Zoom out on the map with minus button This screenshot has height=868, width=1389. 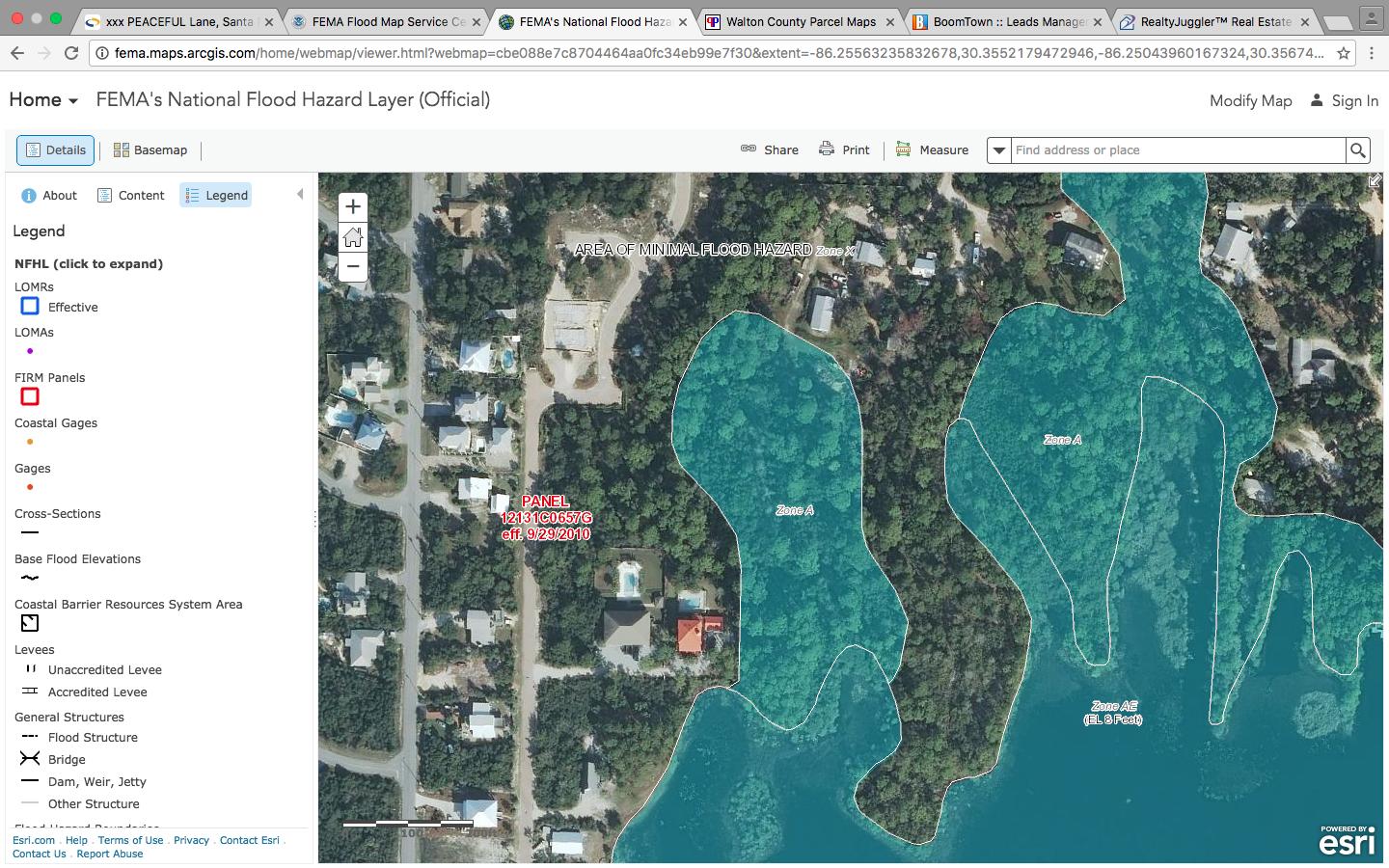click(x=353, y=266)
